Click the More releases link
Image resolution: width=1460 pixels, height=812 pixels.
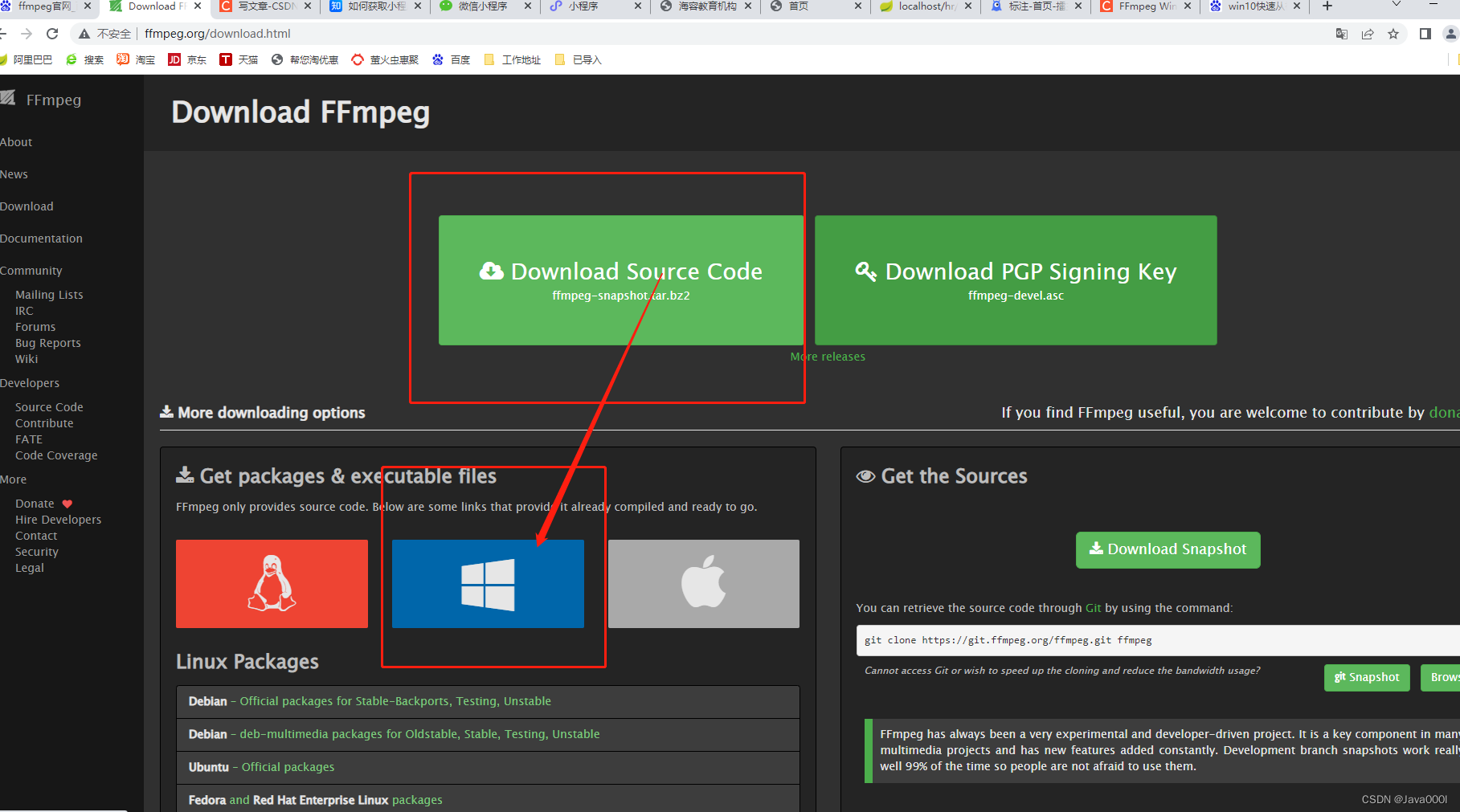coord(828,357)
